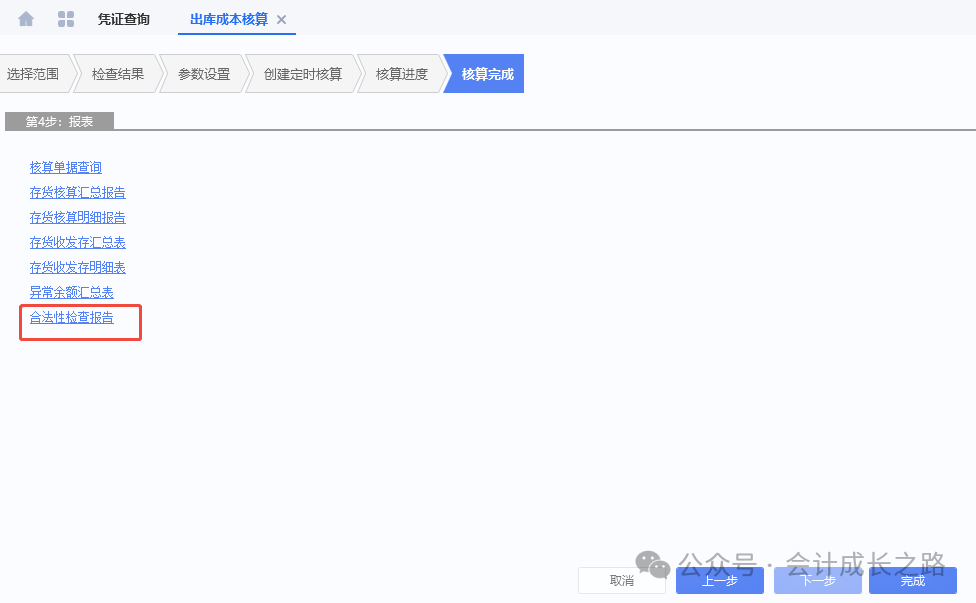Select the 创建定时核算 step
The image size is (976, 603).
tap(302, 74)
